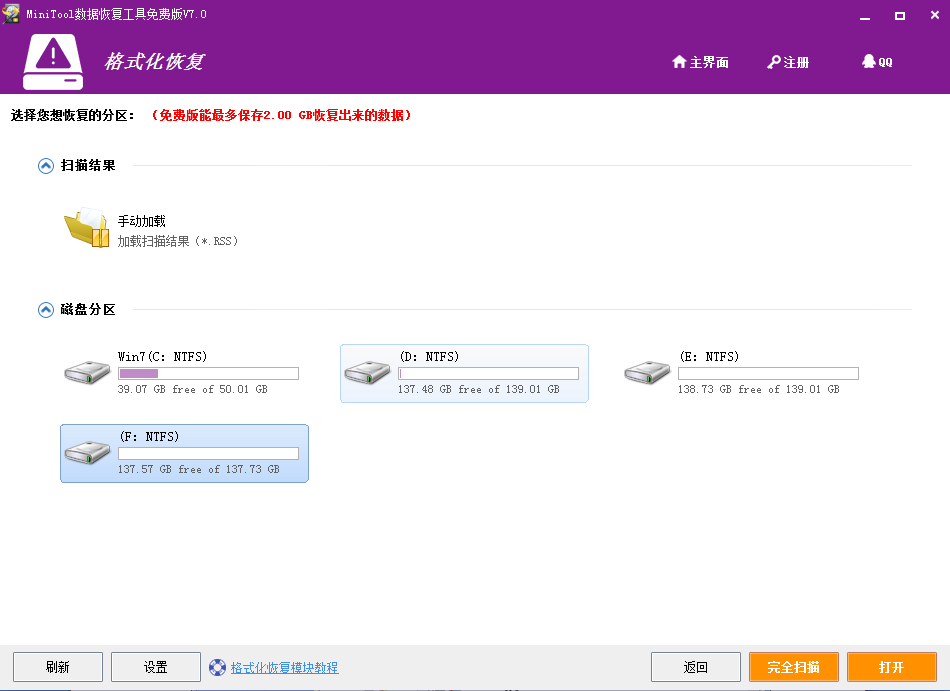Minimize the MiniTool window
950x691 pixels.
(865, 16)
